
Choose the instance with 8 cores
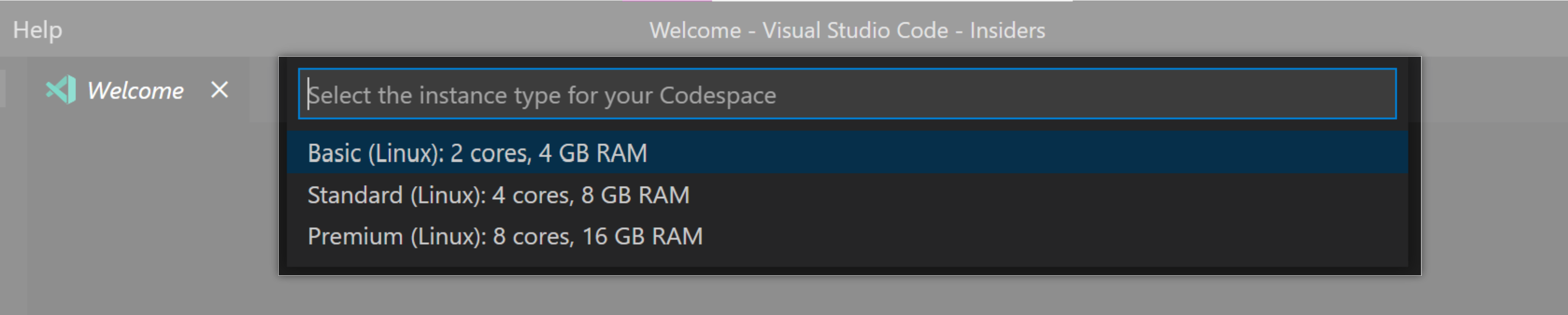click(505, 236)
